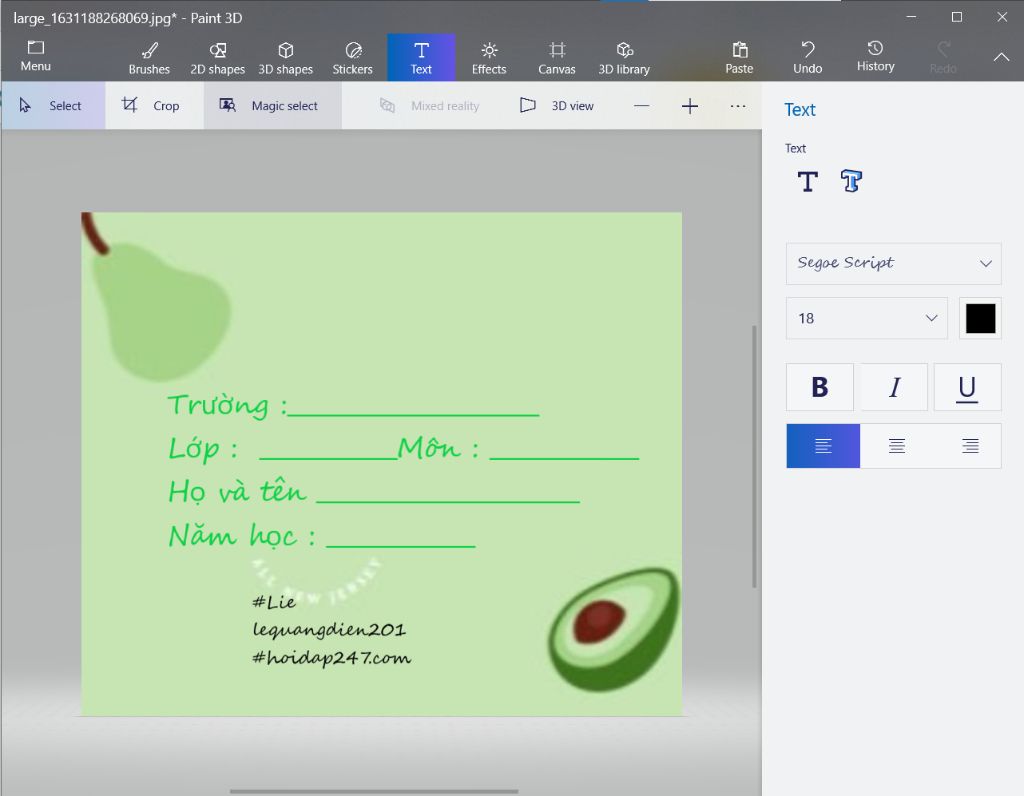Activate Magic select

pyautogui.click(x=272, y=105)
